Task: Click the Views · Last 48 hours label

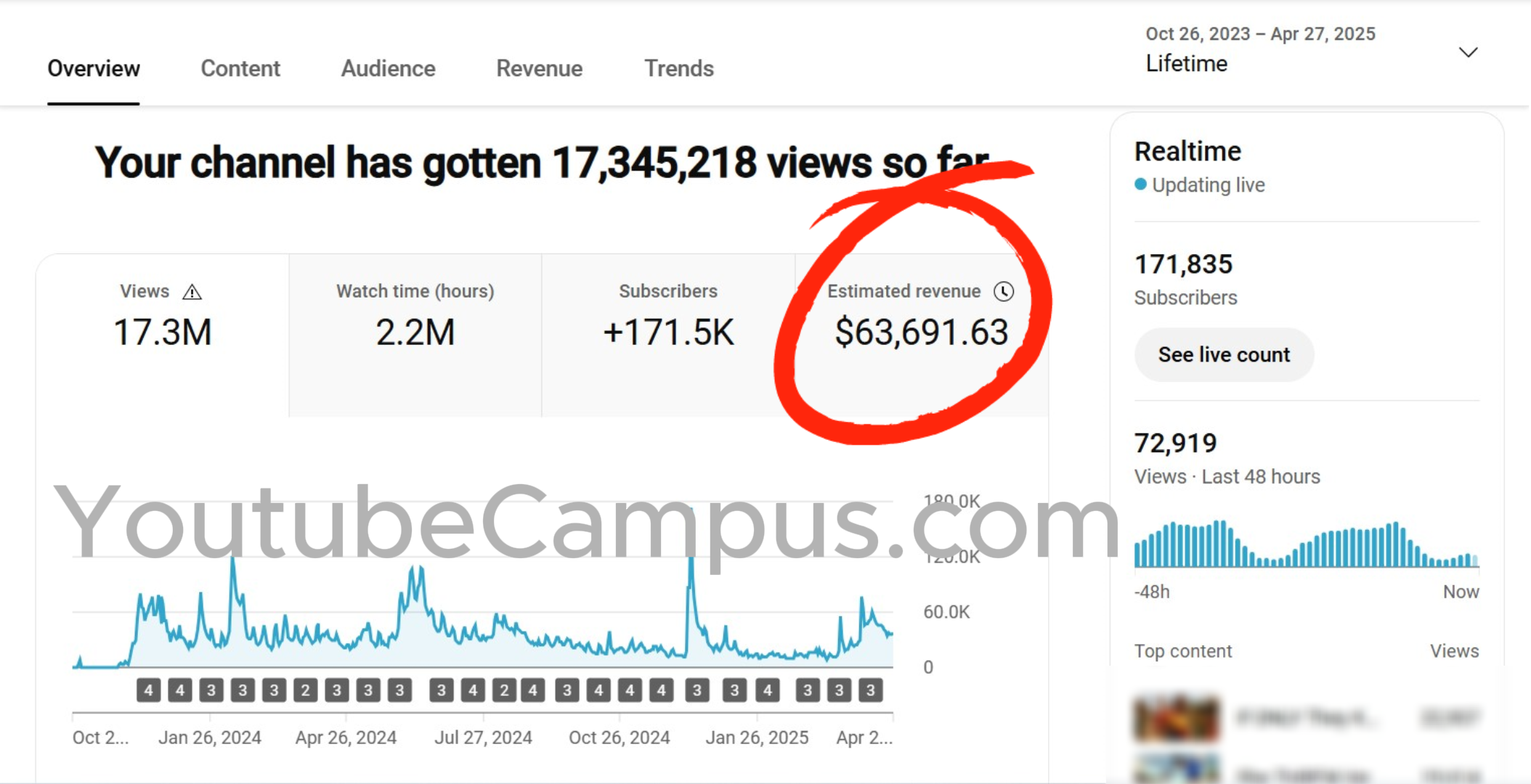Action: (x=1227, y=477)
